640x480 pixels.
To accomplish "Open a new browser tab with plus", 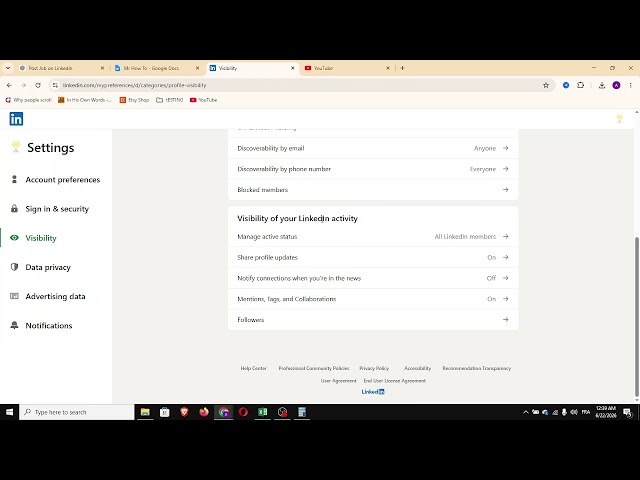I will tap(402, 68).
